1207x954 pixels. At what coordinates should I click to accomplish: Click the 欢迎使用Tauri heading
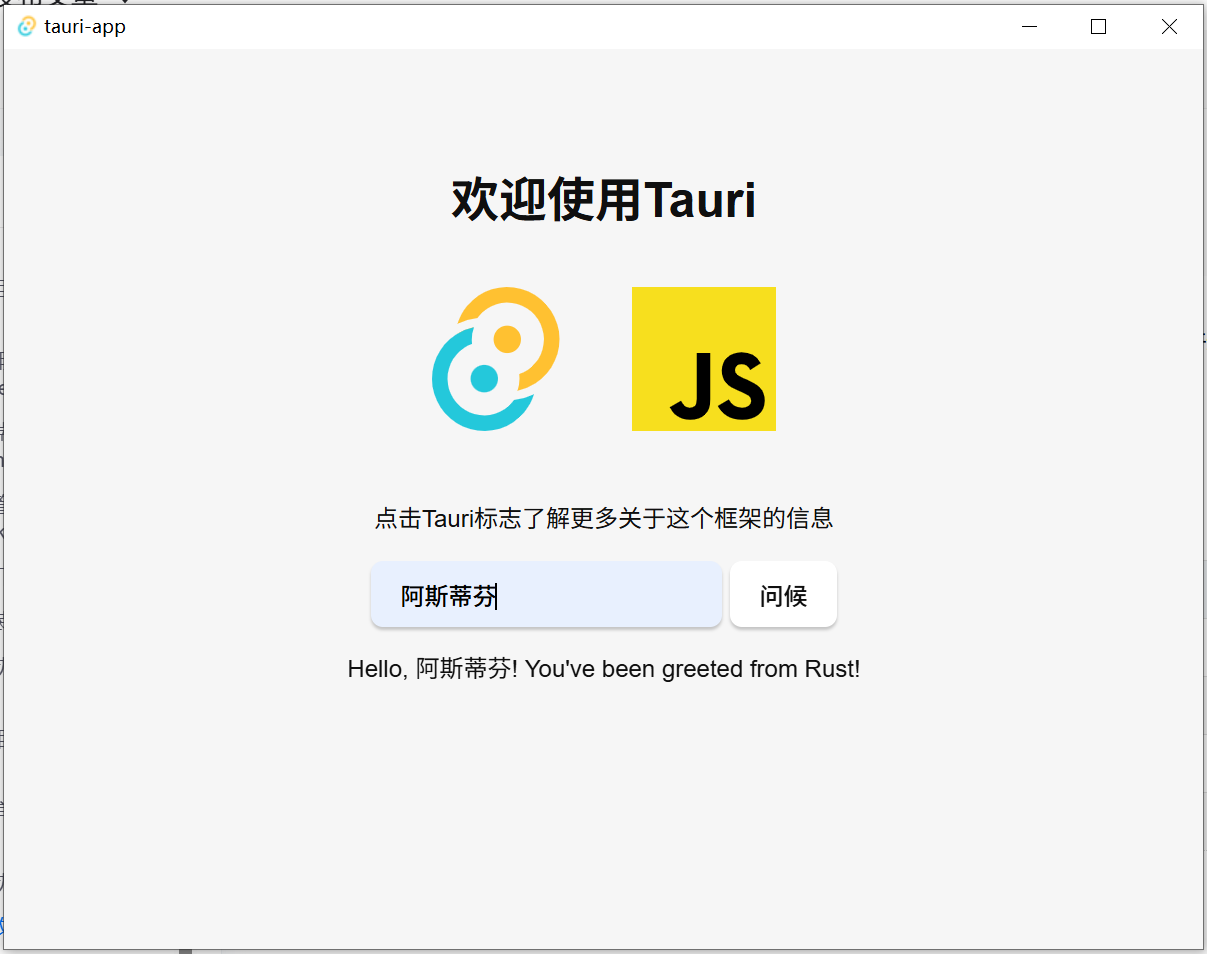point(604,199)
